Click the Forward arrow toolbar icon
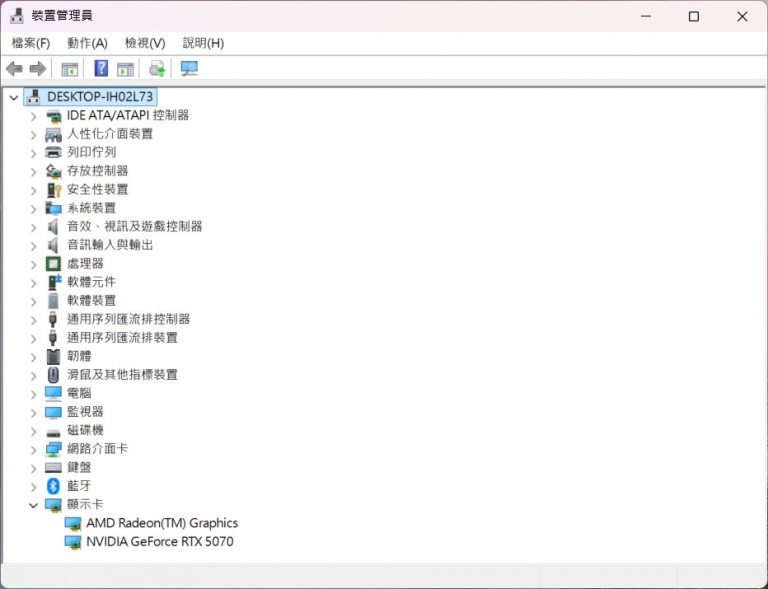768x589 pixels. (x=38, y=69)
